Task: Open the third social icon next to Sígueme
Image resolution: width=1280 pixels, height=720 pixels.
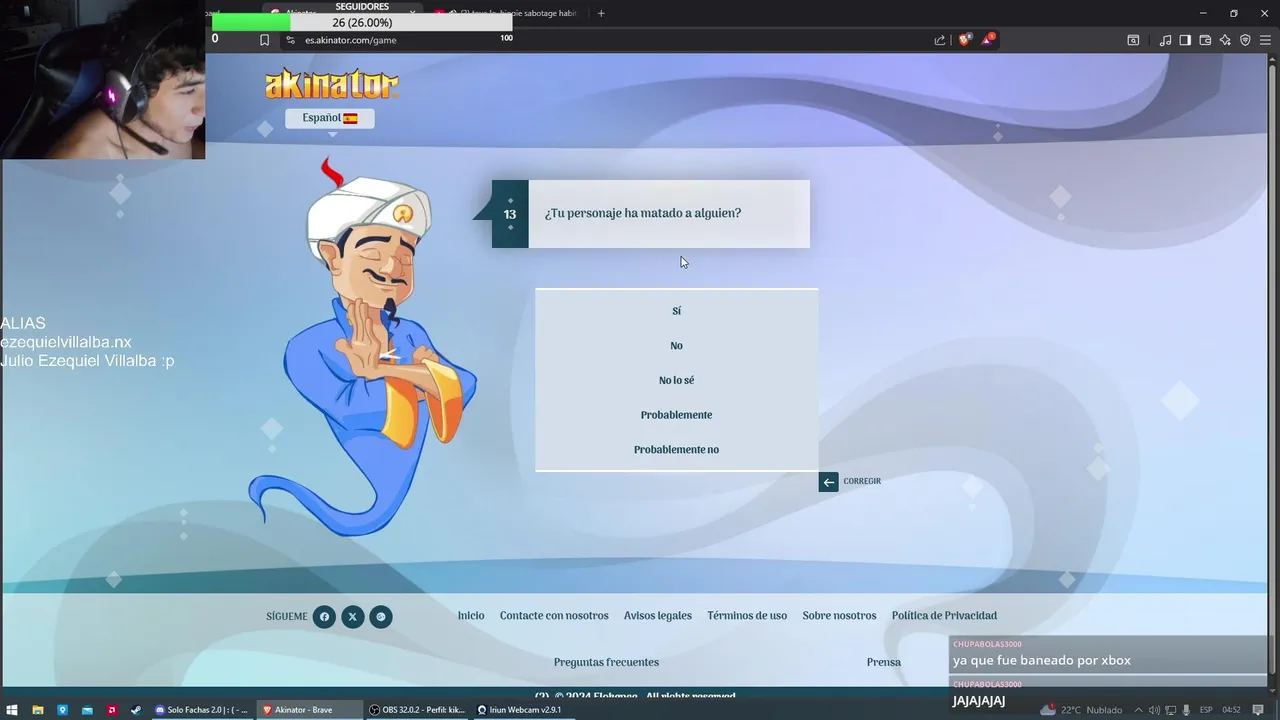Action: 381,617
